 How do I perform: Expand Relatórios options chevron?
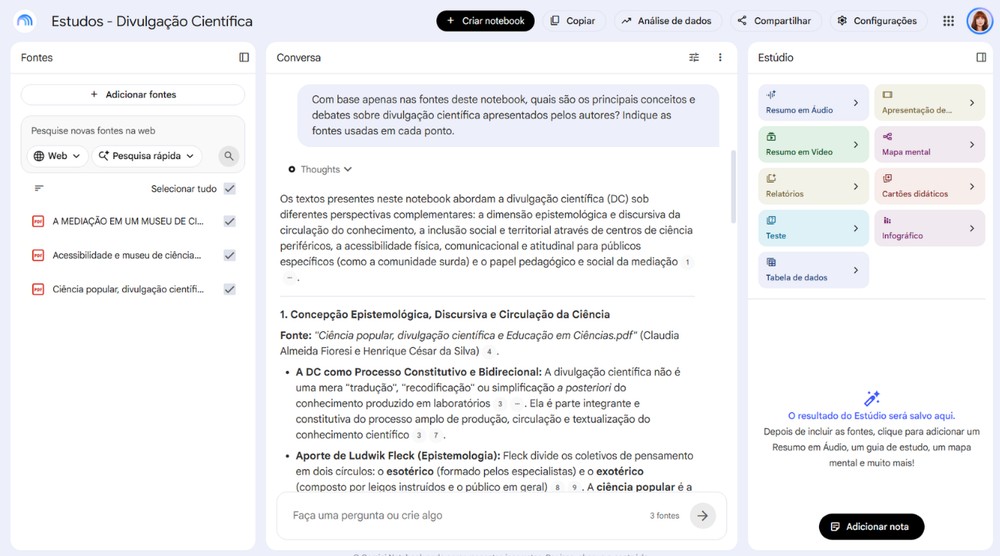click(x=856, y=186)
